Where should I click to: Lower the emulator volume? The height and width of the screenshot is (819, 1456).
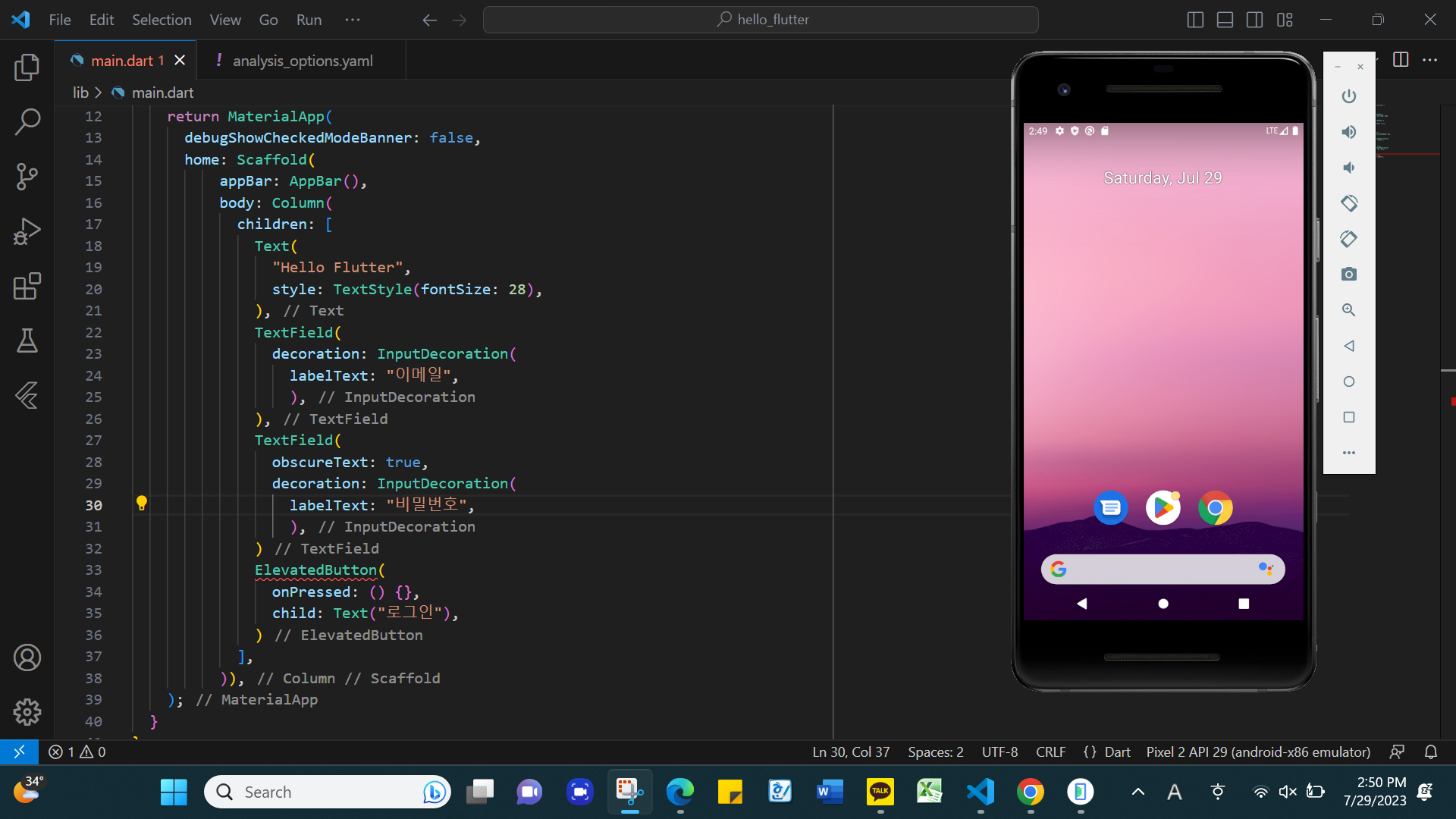(1349, 168)
